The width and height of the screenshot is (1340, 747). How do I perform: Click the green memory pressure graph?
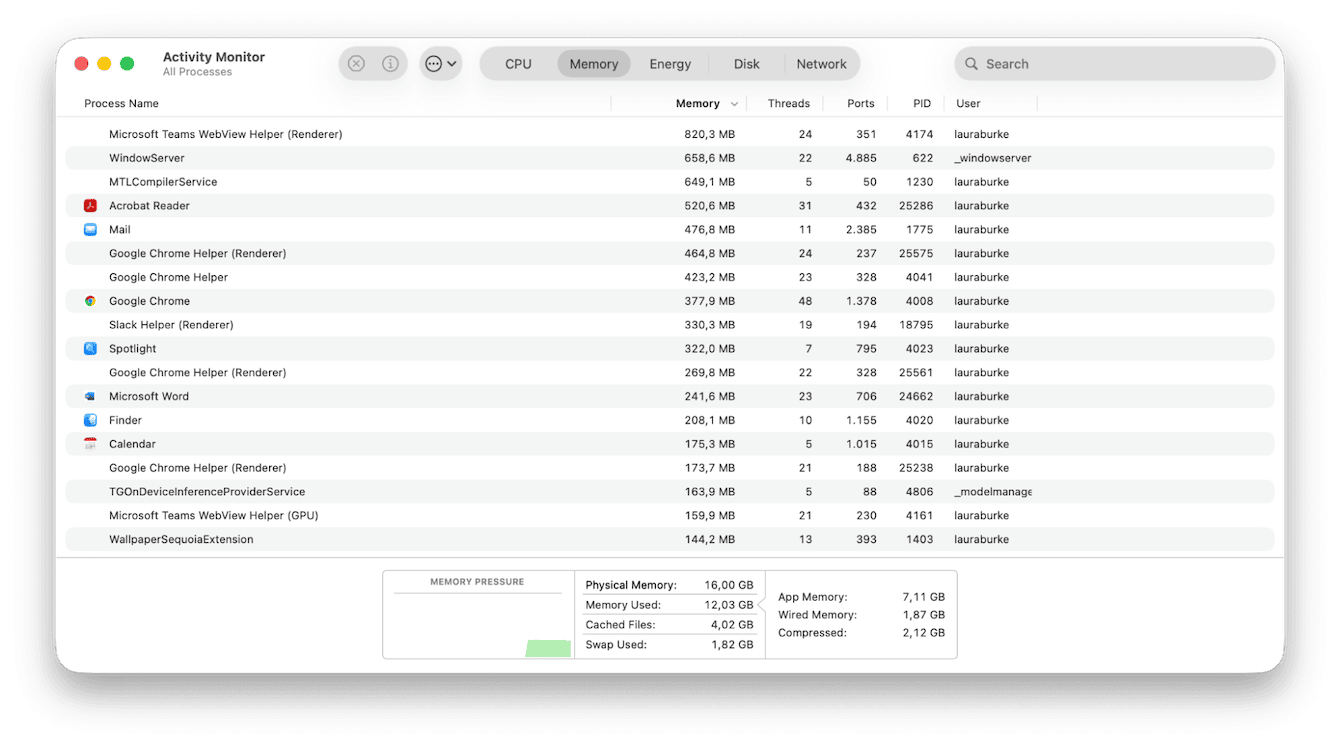pos(546,648)
